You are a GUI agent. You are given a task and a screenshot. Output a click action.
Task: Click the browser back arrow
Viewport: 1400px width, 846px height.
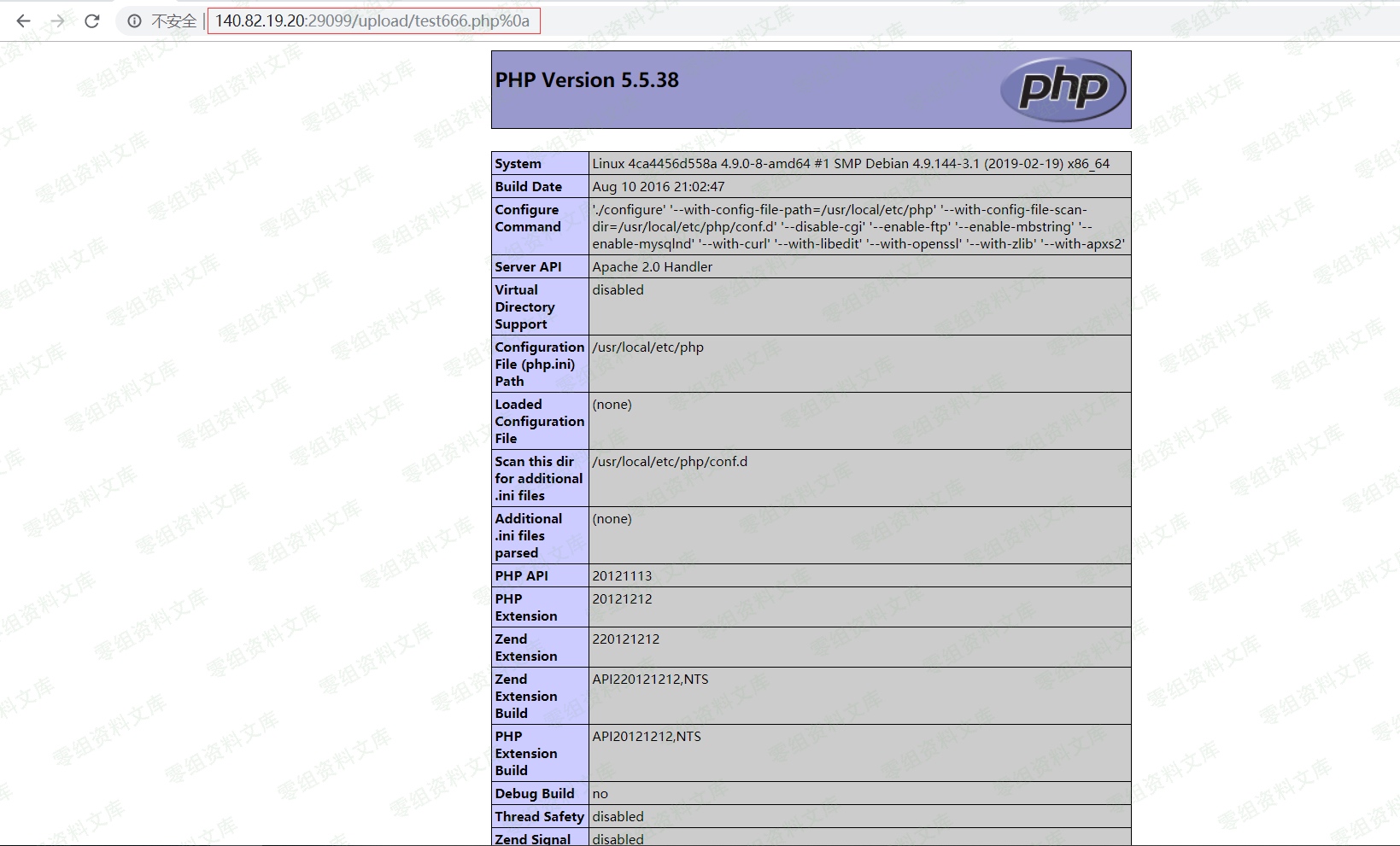(x=23, y=21)
